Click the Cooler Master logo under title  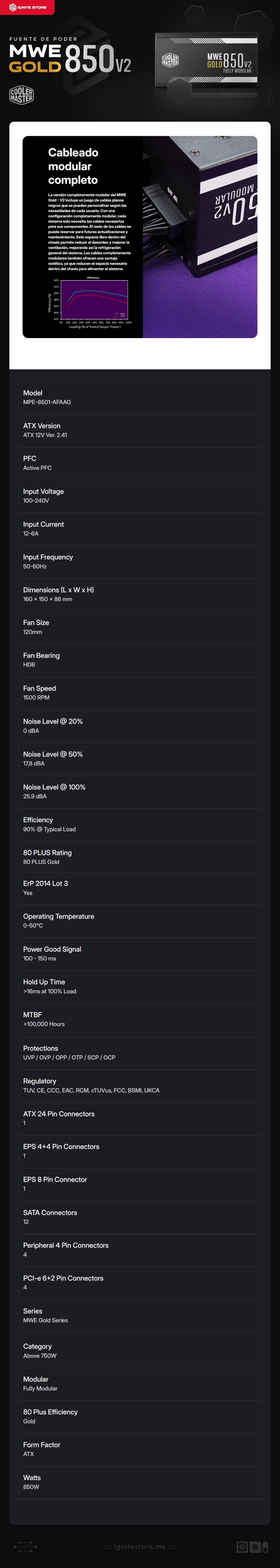click(21, 95)
